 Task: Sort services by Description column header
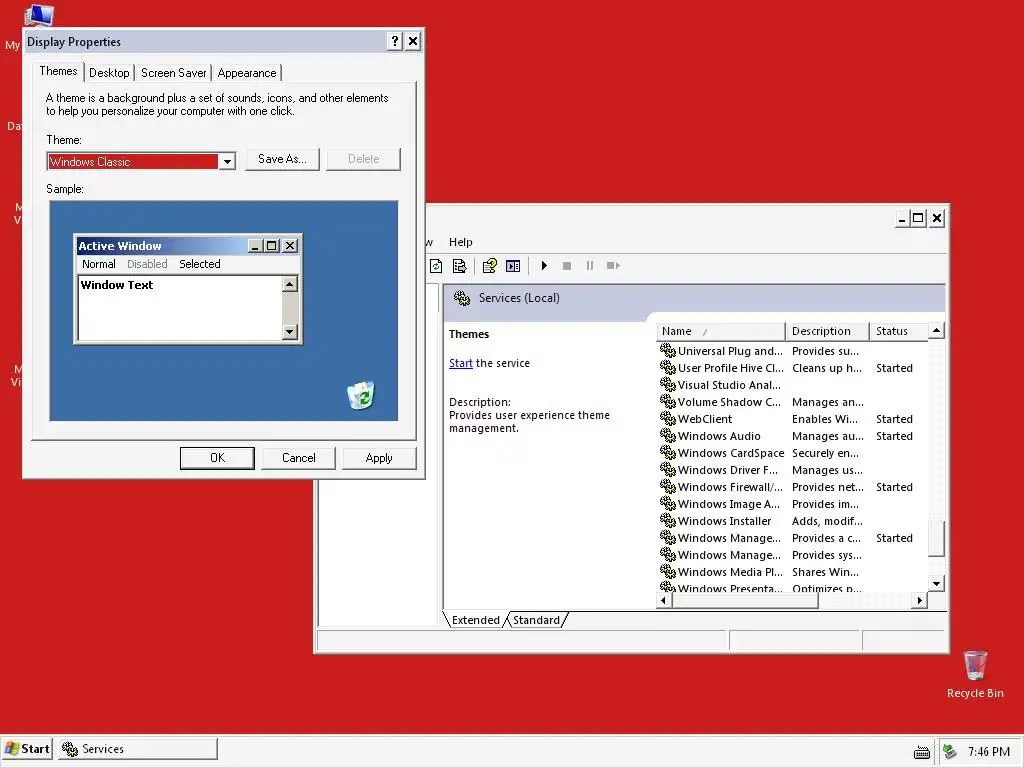(x=827, y=331)
